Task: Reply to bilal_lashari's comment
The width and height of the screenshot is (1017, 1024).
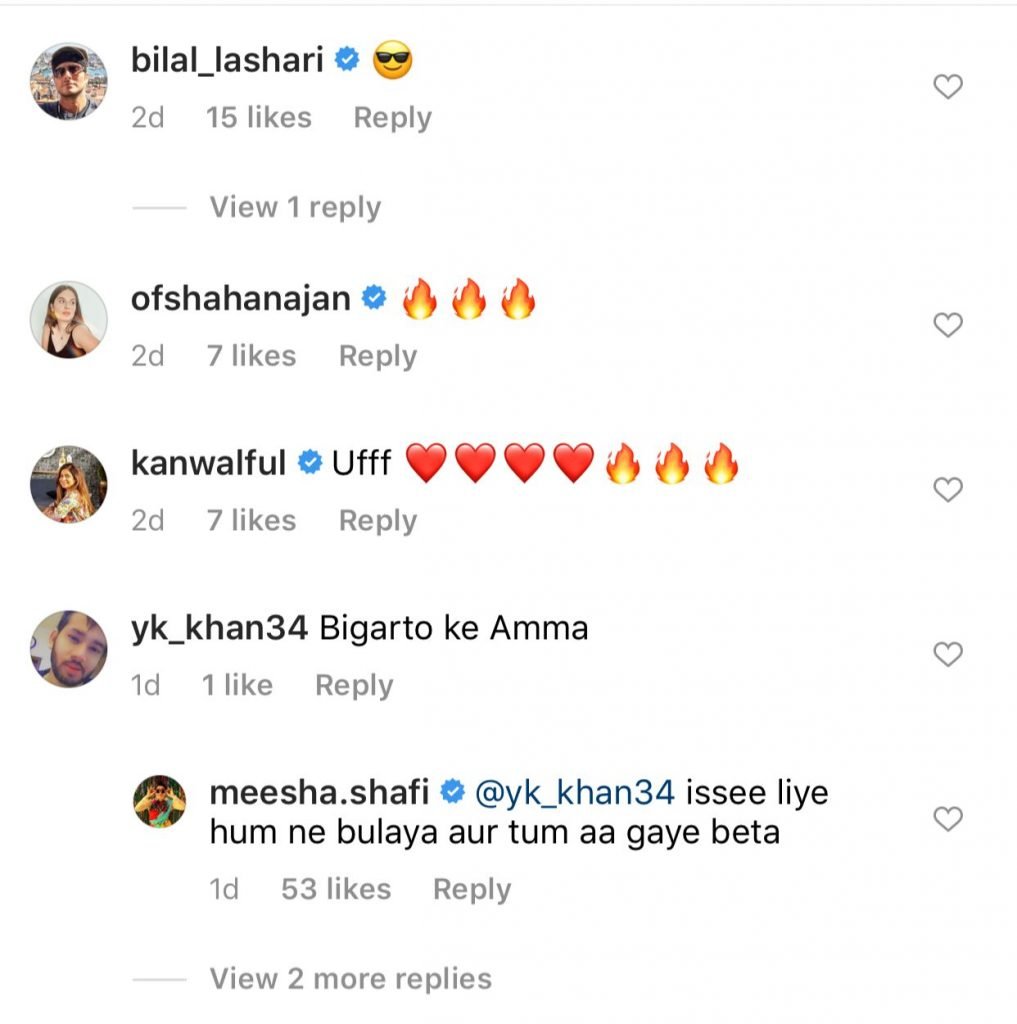Action: pos(392,118)
